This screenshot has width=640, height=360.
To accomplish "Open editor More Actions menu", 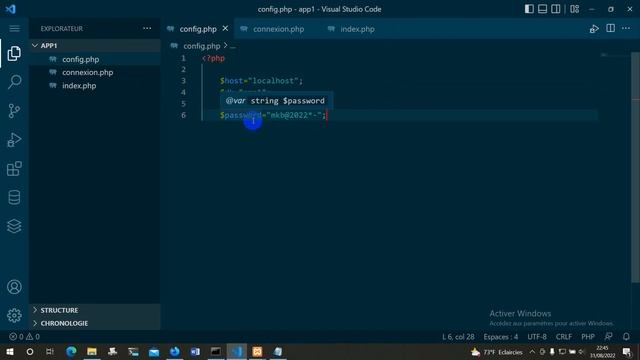I will click(626, 28).
